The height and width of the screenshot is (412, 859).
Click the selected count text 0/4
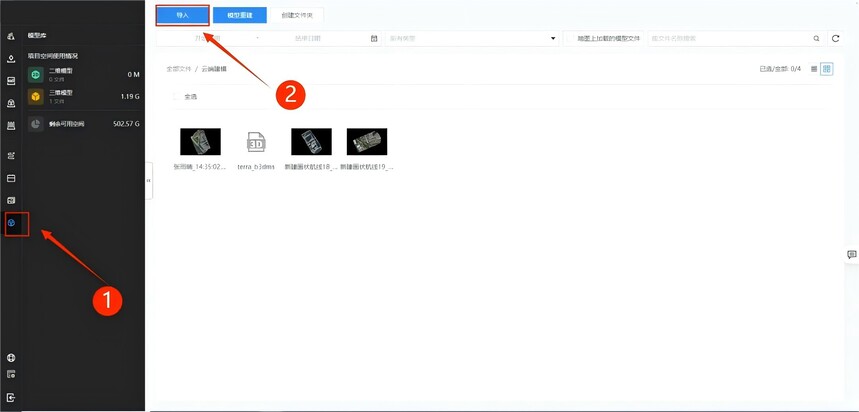point(780,69)
